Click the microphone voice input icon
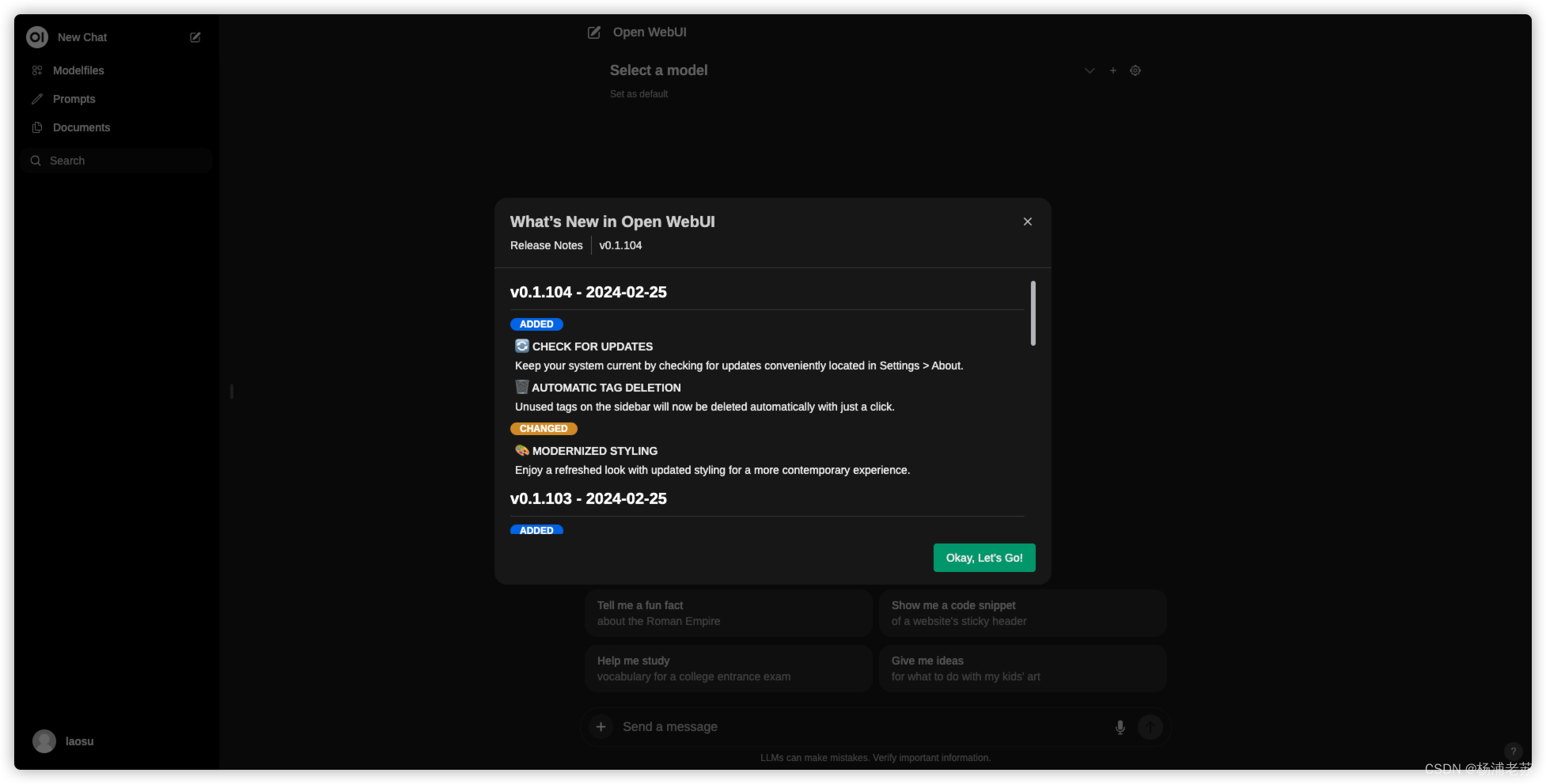The image size is (1546, 784). [x=1120, y=727]
